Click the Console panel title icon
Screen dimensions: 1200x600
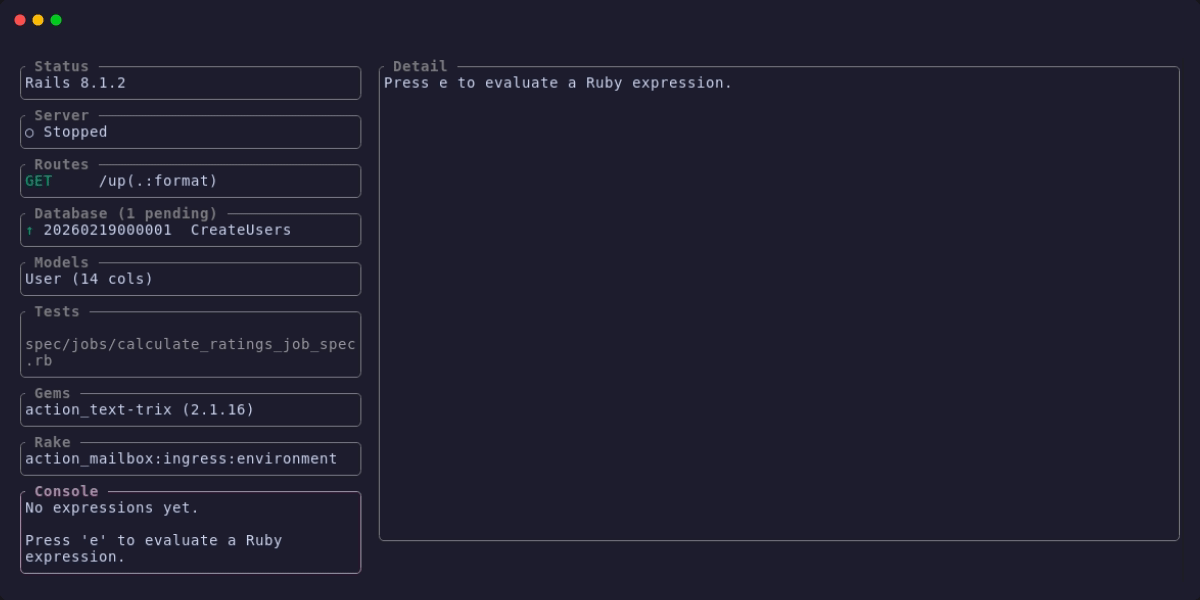[x=65, y=491]
